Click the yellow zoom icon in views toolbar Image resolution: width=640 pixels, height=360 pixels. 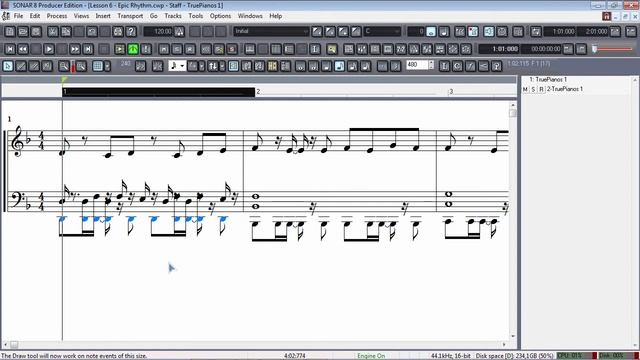[x=332, y=49]
